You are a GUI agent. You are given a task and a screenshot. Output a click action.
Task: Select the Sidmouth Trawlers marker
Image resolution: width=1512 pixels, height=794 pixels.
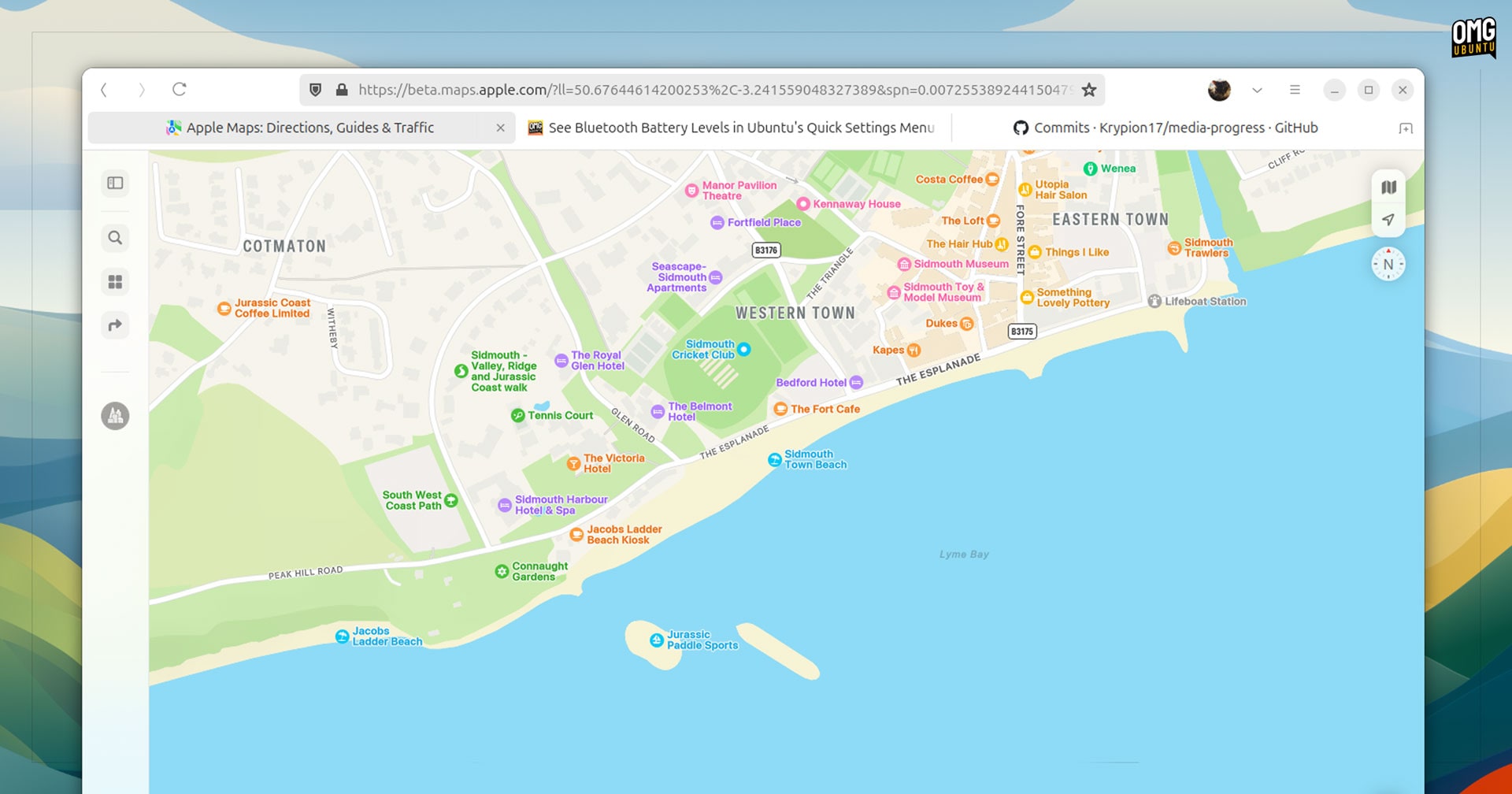pos(1174,248)
